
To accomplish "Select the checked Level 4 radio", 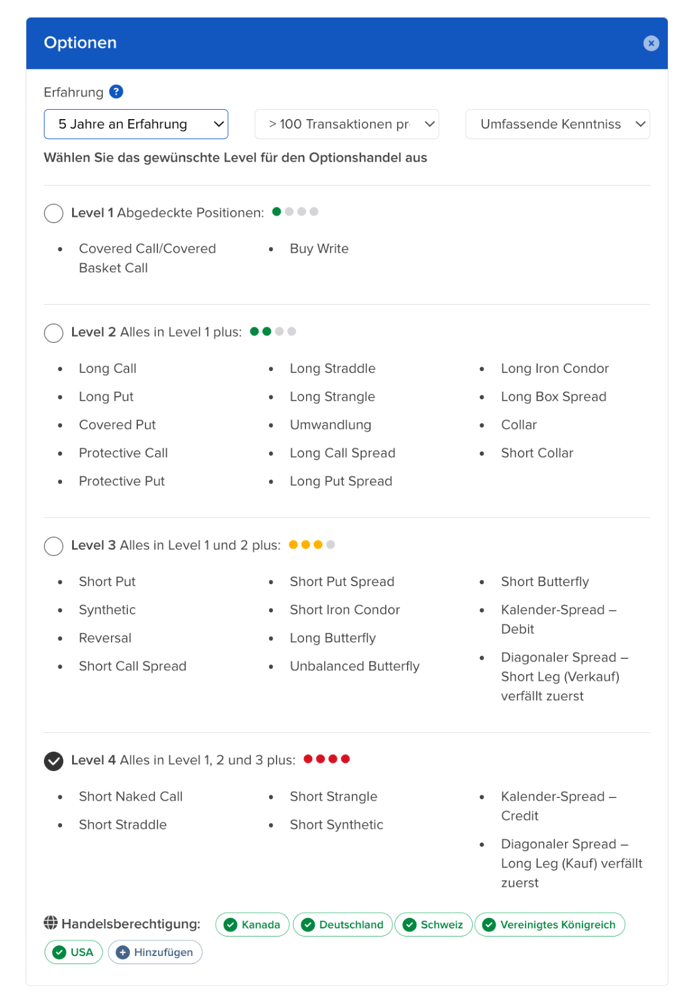I will click(x=54, y=761).
